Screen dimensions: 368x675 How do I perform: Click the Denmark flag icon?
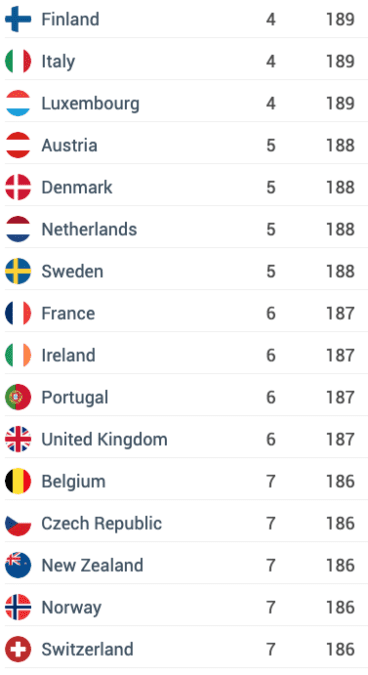click(18, 187)
